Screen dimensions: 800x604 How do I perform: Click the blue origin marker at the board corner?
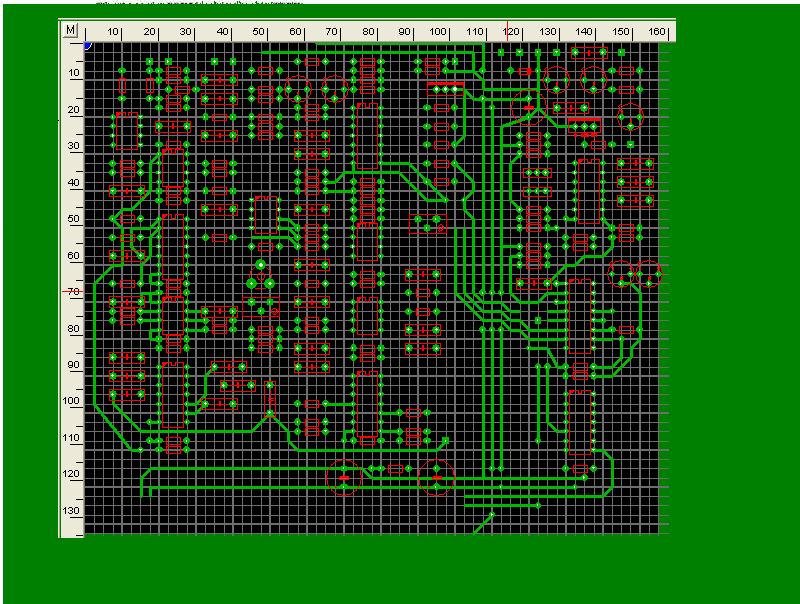[x=87, y=46]
